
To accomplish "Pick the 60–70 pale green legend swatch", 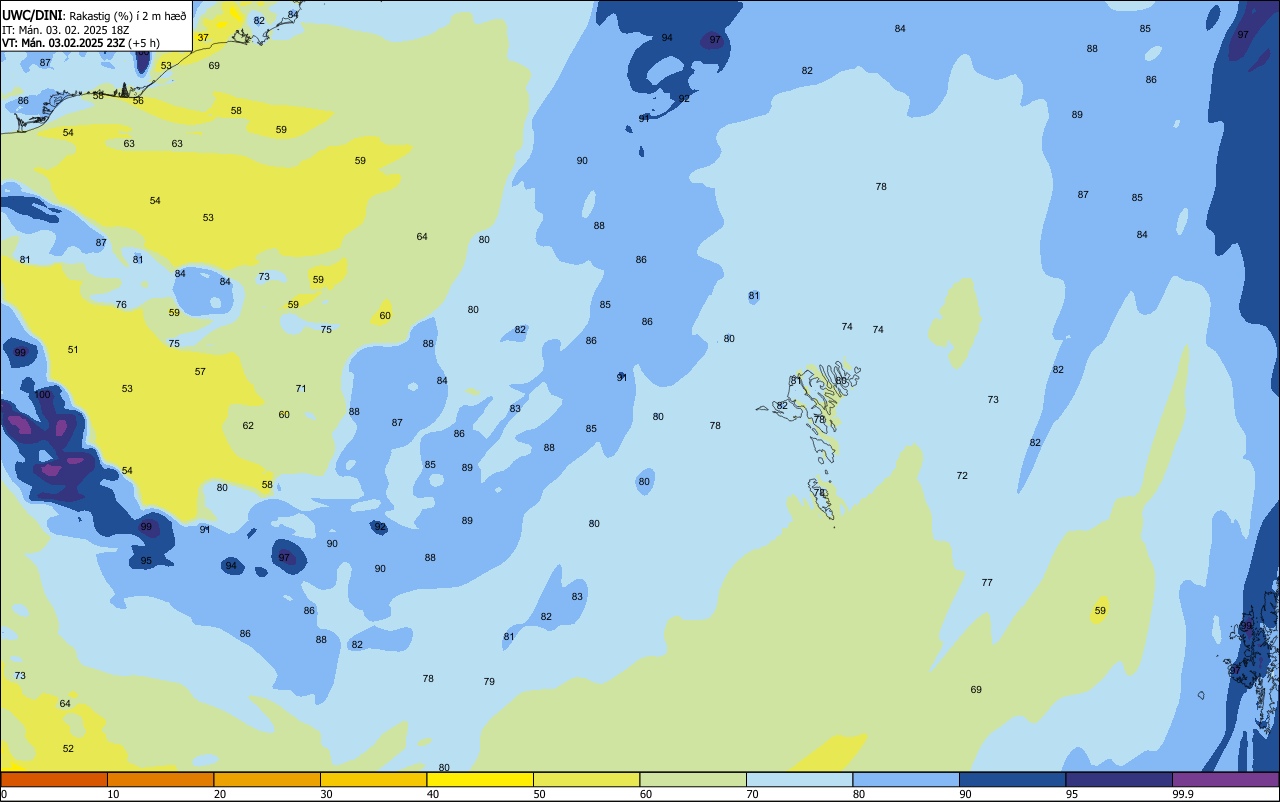I will click(693, 779).
